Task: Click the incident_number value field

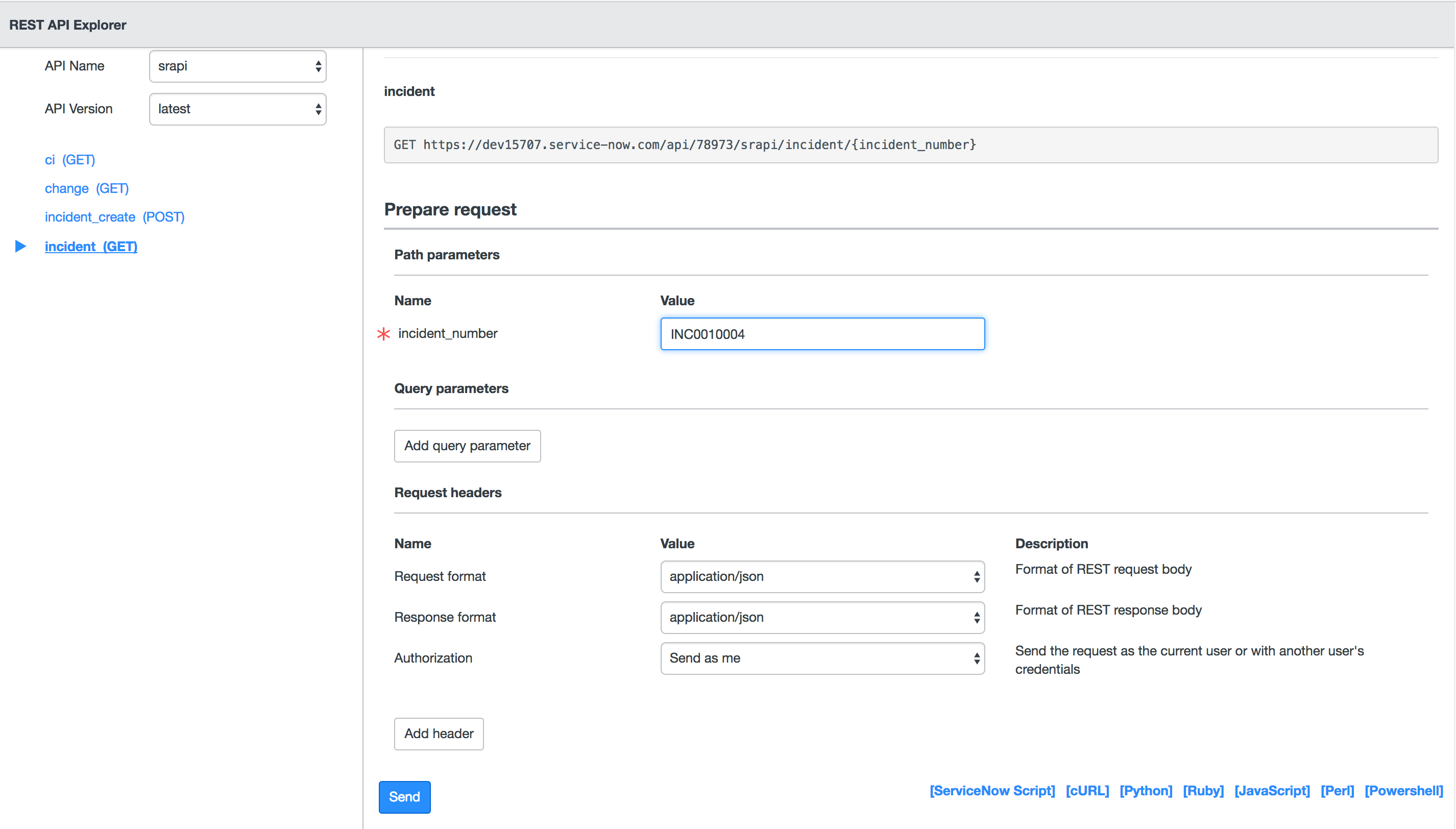Action: coord(821,334)
